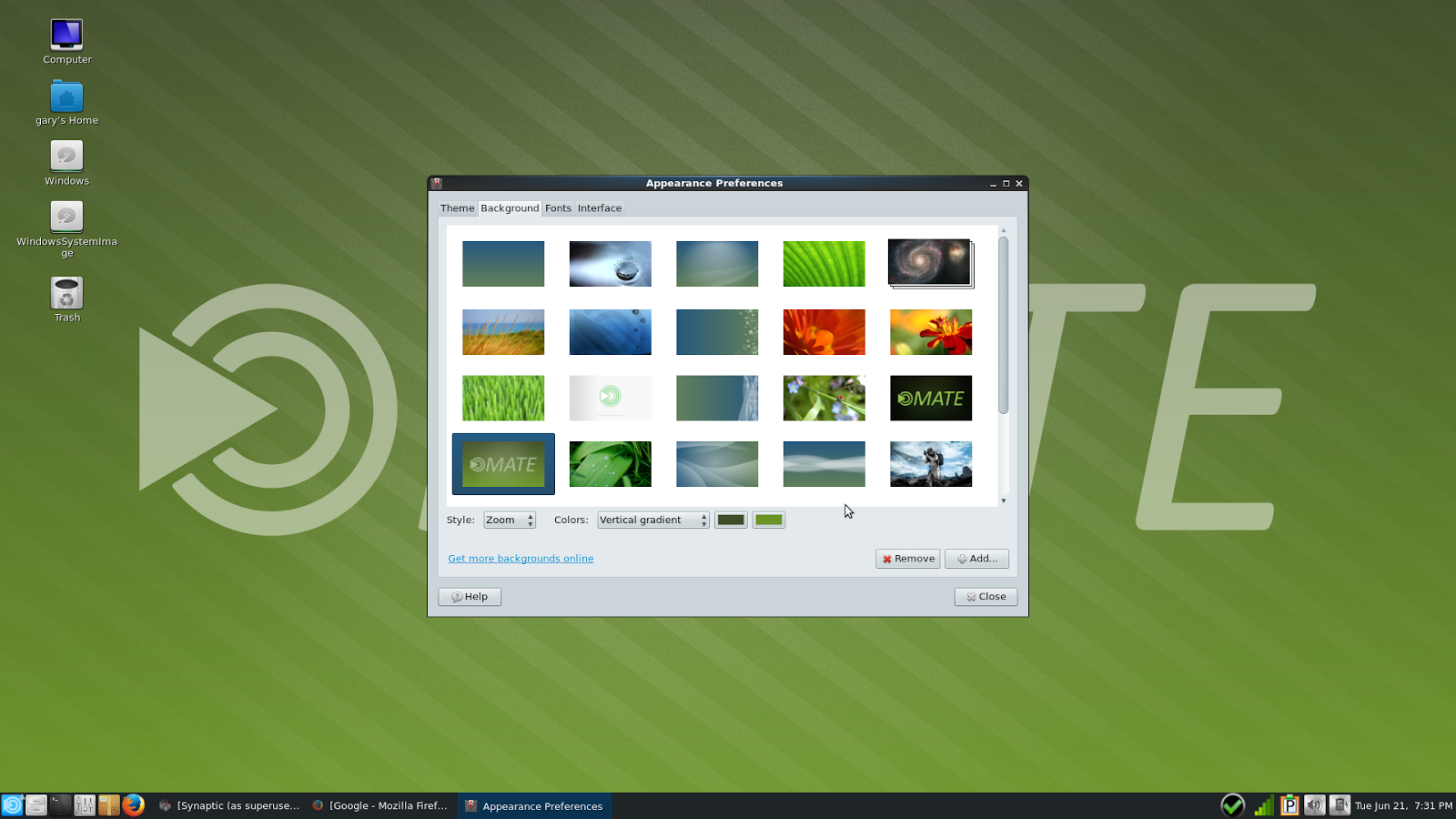Click the Add... button
The height and width of the screenshot is (819, 1456).
[976, 559]
